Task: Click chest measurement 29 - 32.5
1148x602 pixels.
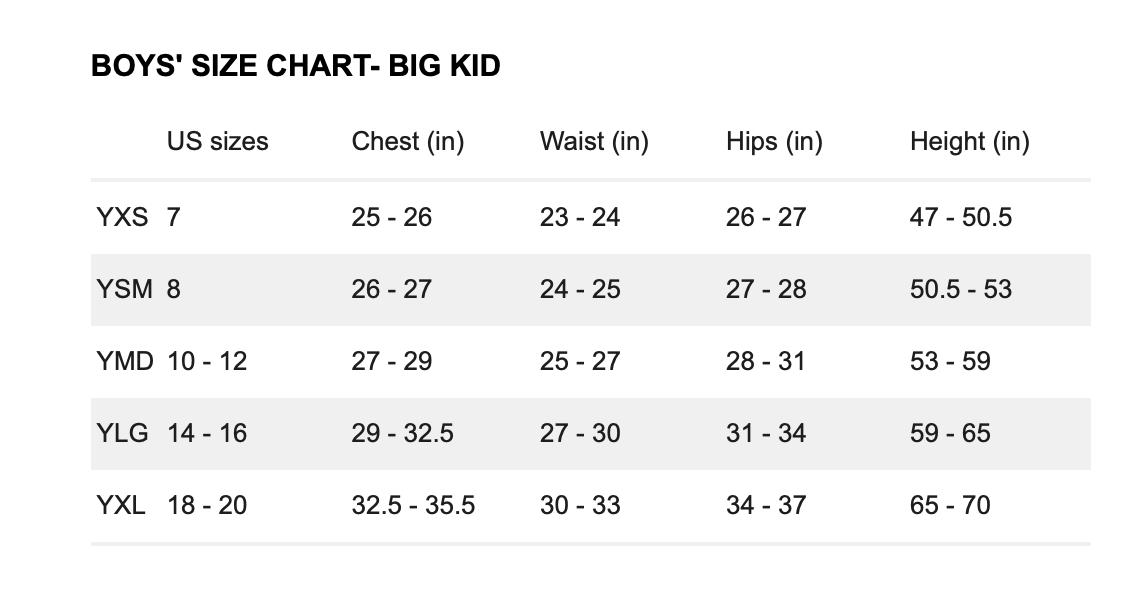Action: tap(402, 433)
